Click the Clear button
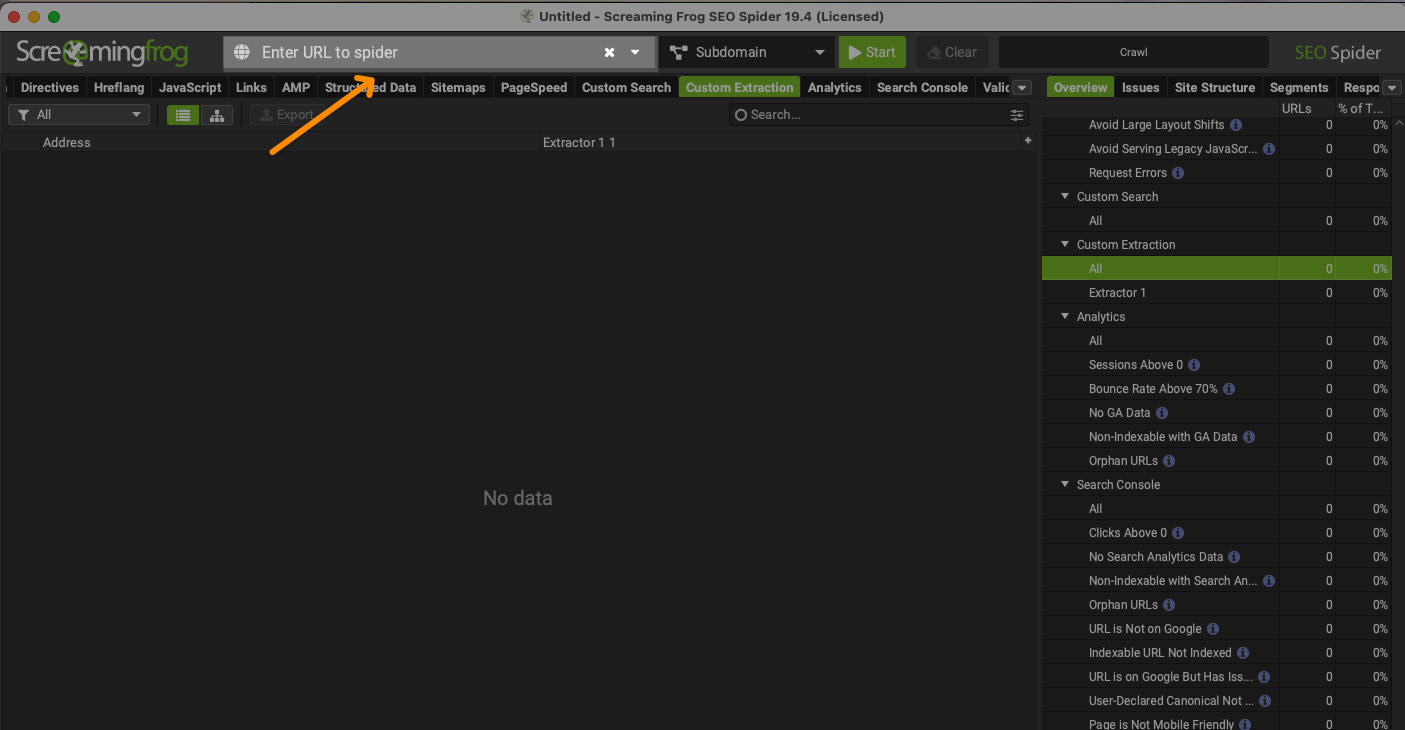This screenshot has width=1405, height=730. coord(951,52)
